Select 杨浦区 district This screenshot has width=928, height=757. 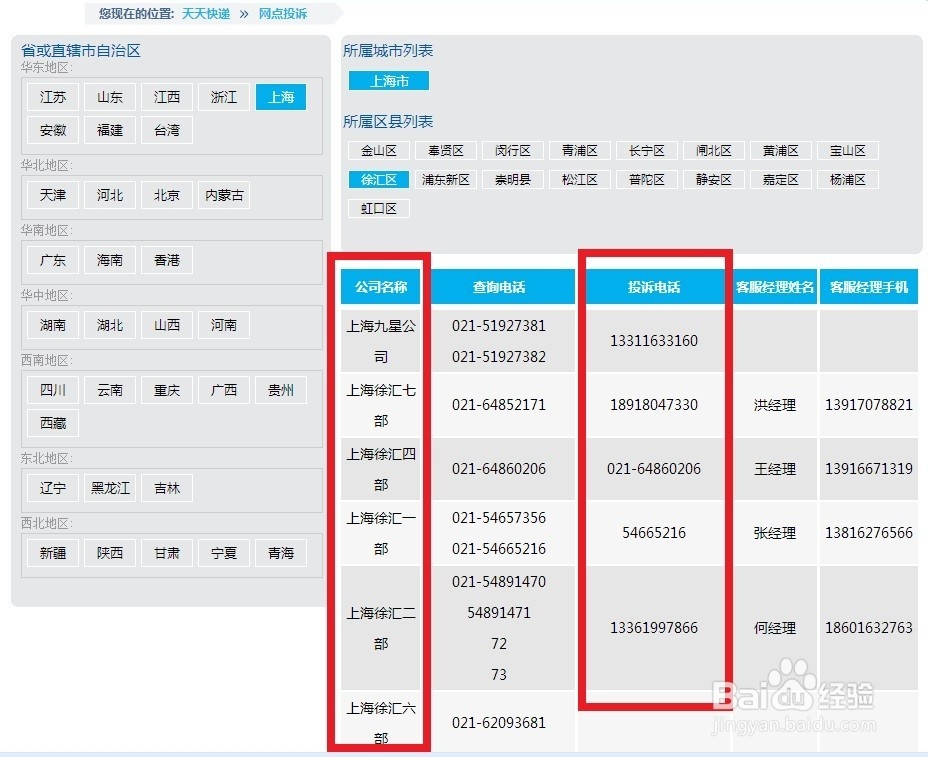coord(848,179)
